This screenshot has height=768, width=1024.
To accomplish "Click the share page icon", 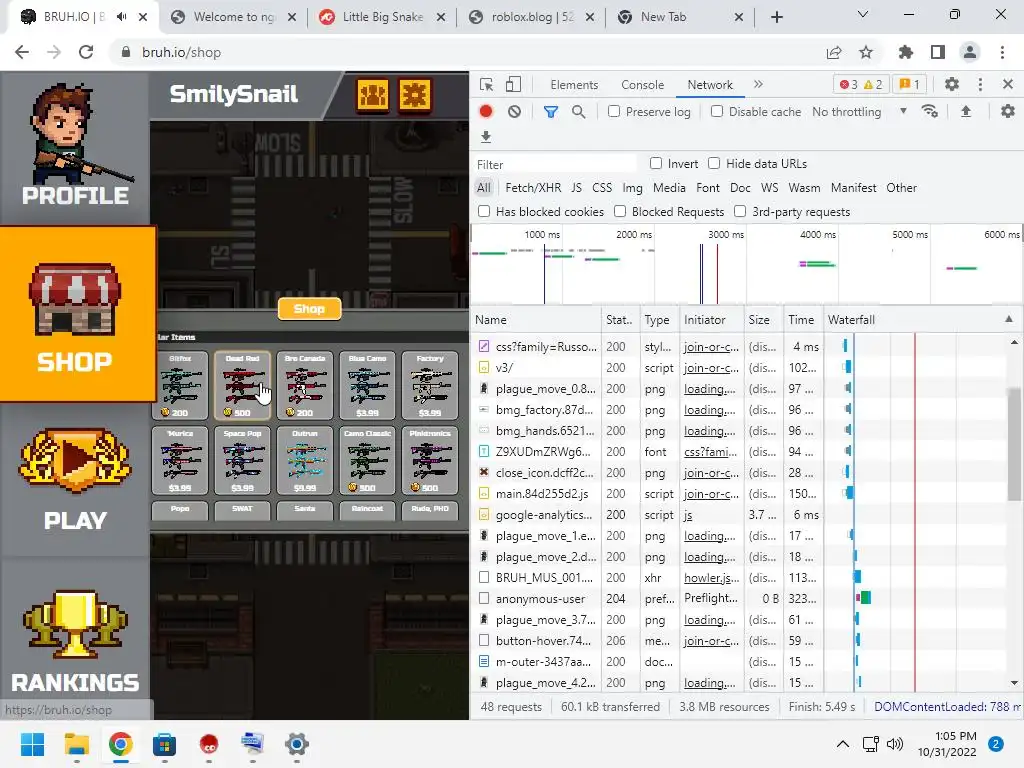I will tap(834, 52).
